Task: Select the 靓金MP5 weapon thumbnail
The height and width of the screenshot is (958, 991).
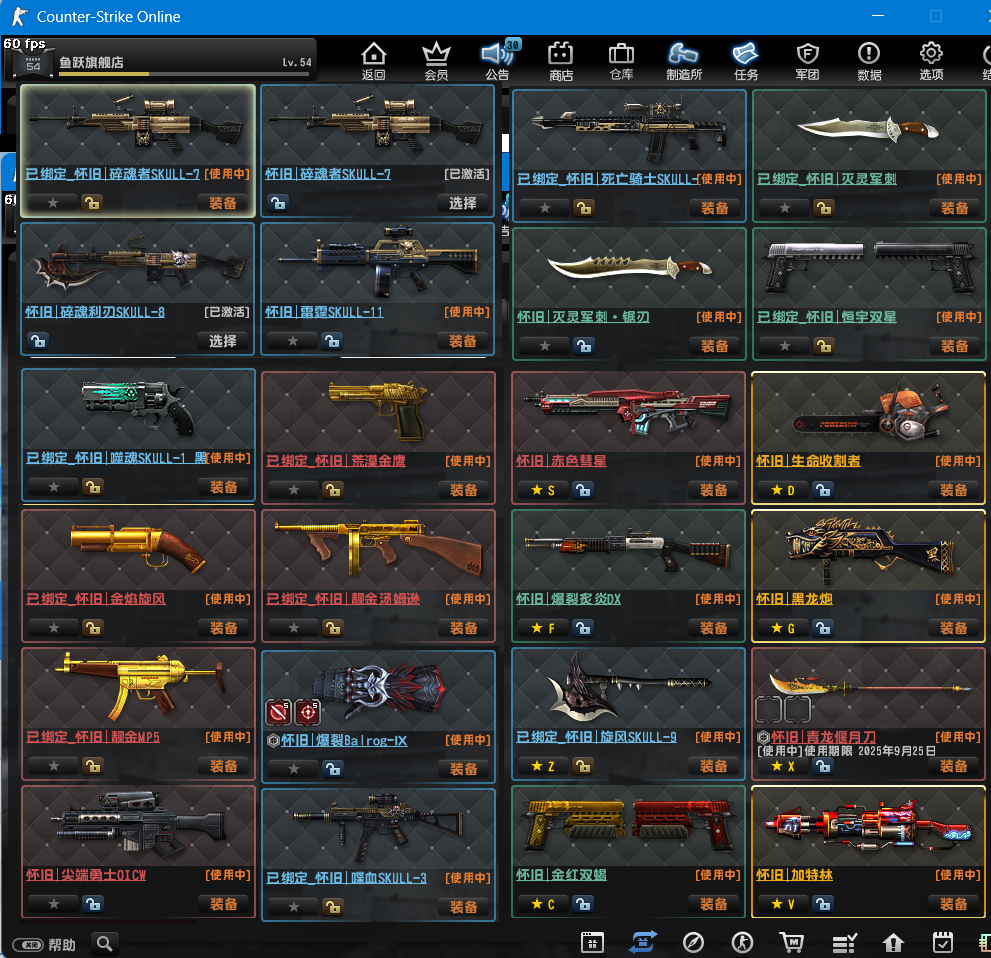Action: pos(138,688)
